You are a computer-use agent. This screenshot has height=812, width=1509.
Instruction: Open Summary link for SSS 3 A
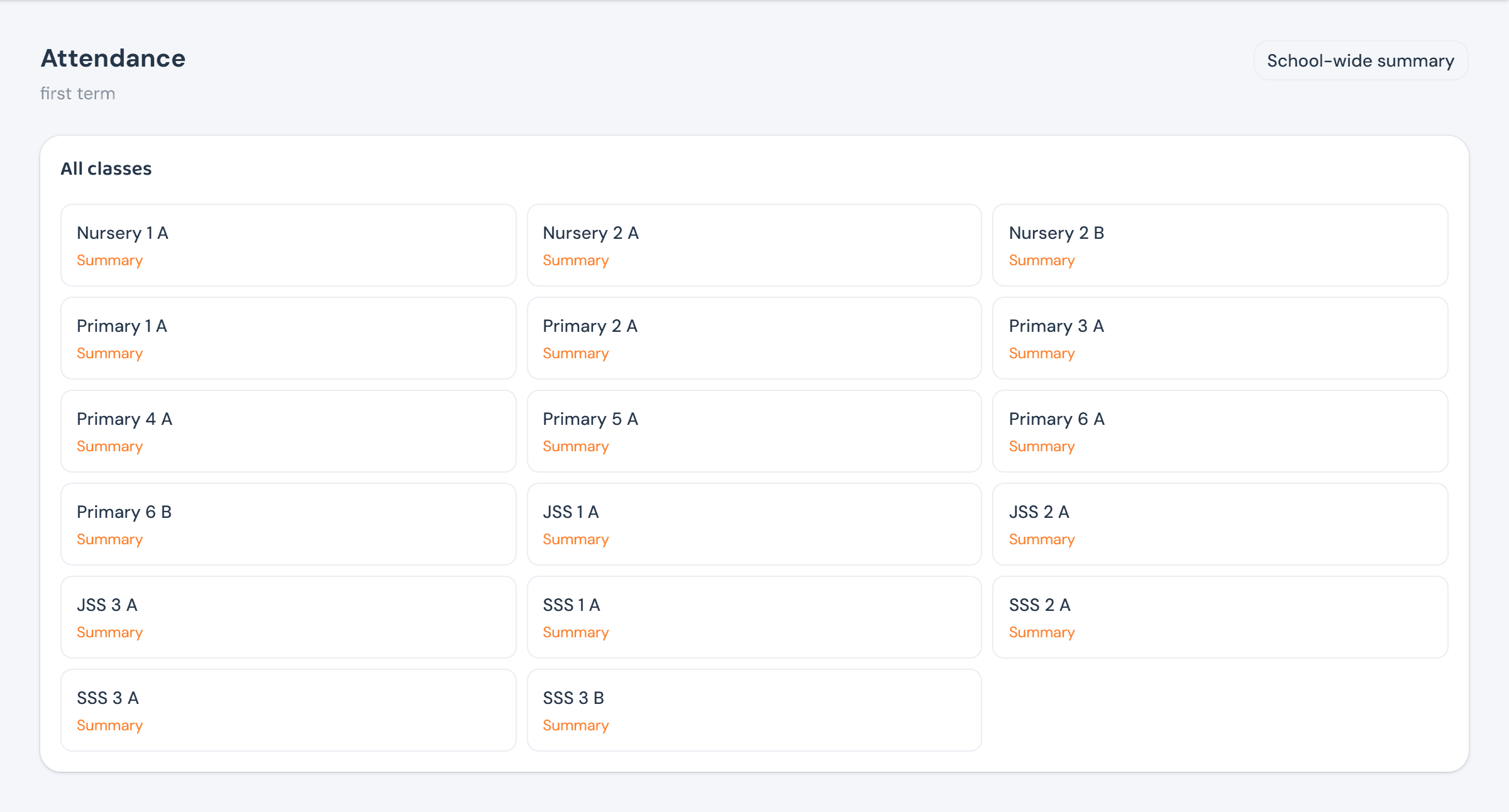(110, 725)
